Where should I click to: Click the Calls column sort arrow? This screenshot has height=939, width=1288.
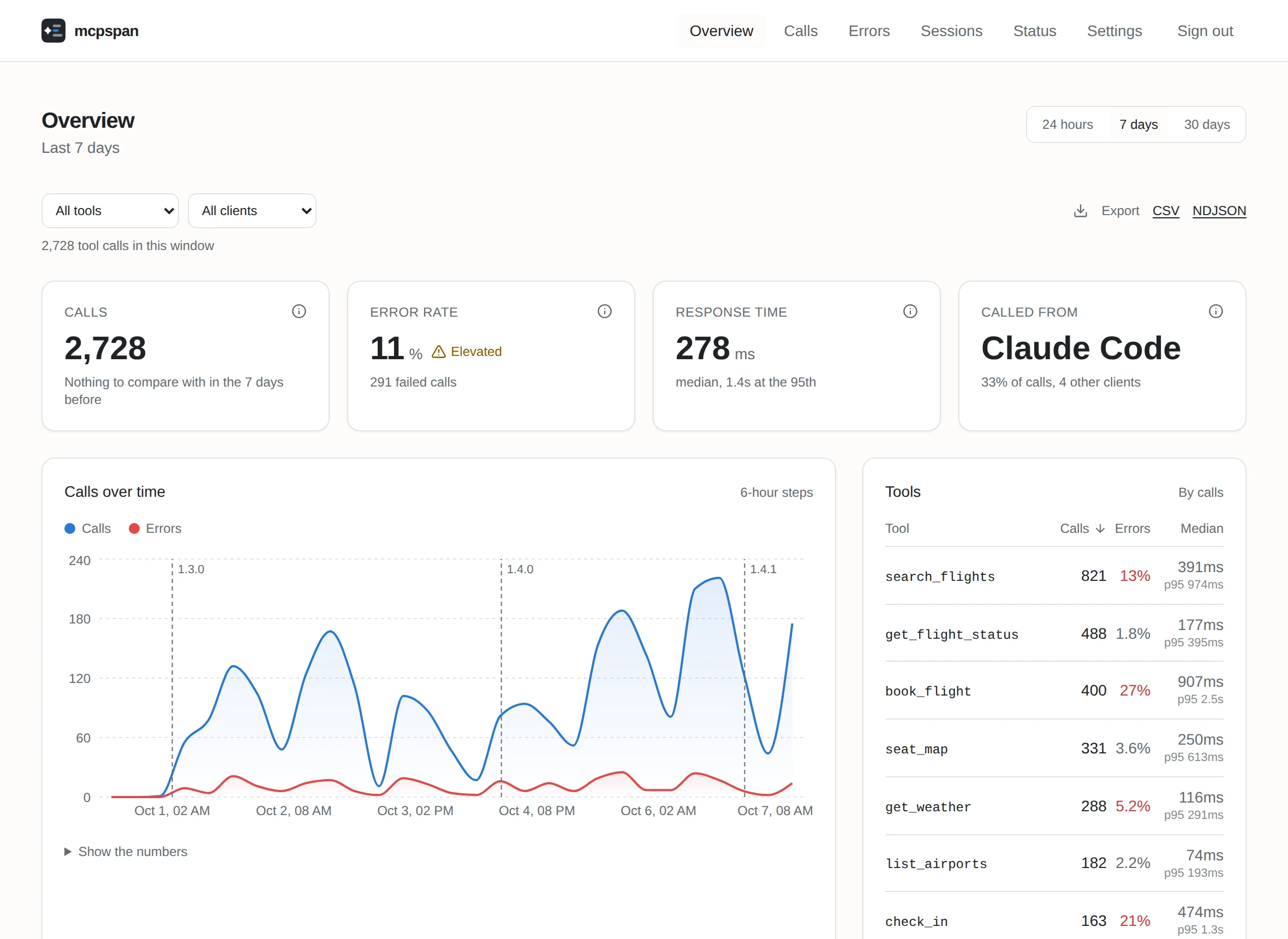pyautogui.click(x=1100, y=528)
